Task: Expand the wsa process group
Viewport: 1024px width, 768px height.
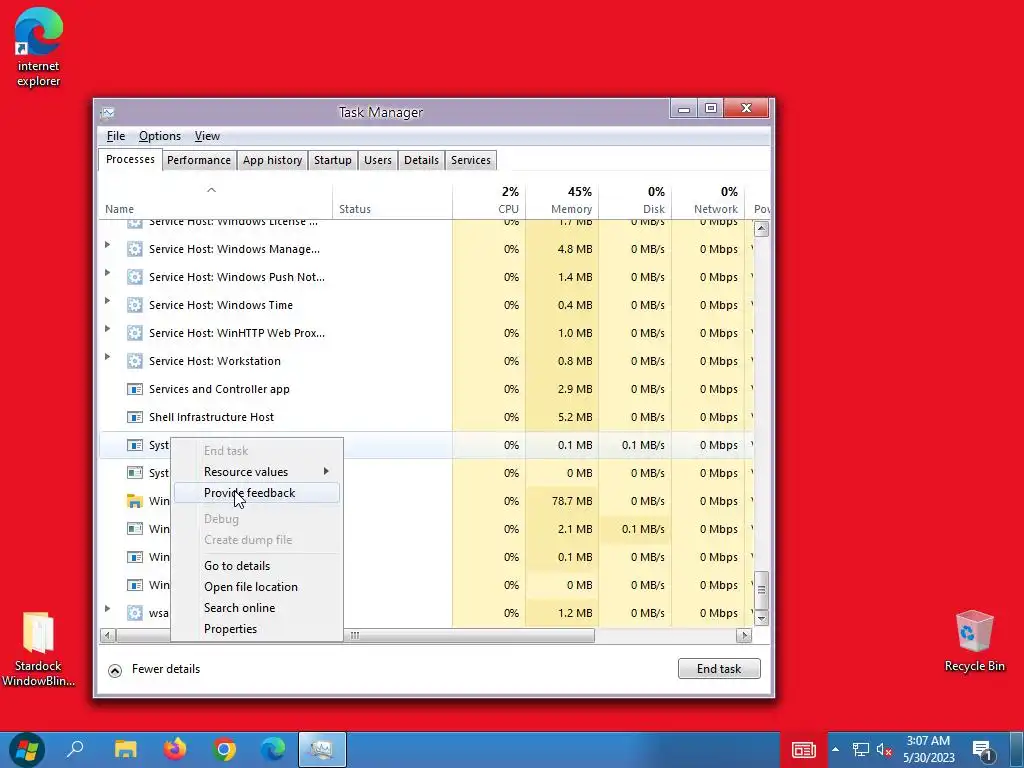Action: (108, 609)
